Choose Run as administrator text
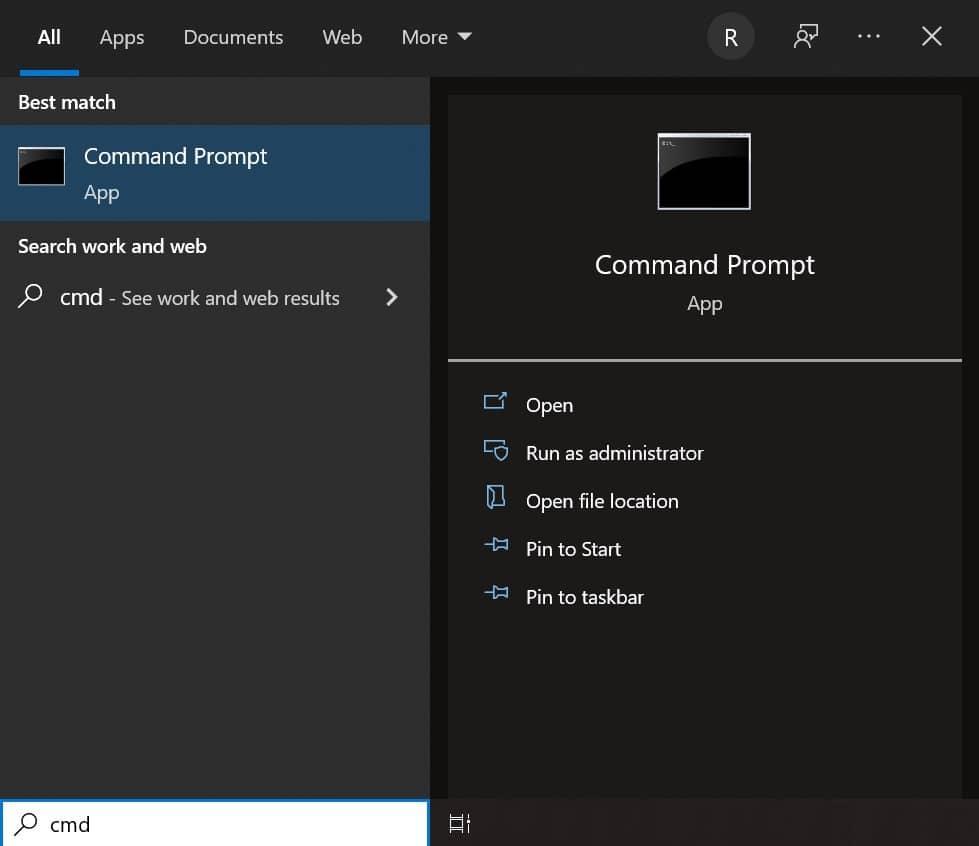The width and height of the screenshot is (979, 846). pyautogui.click(x=614, y=453)
